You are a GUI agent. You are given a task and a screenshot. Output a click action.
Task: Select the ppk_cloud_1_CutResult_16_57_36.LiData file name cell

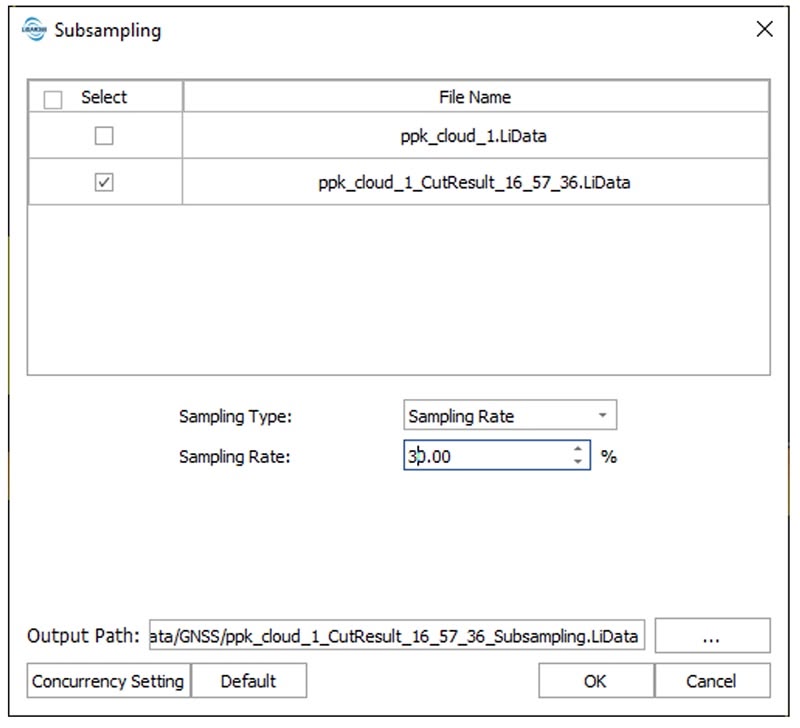point(475,183)
